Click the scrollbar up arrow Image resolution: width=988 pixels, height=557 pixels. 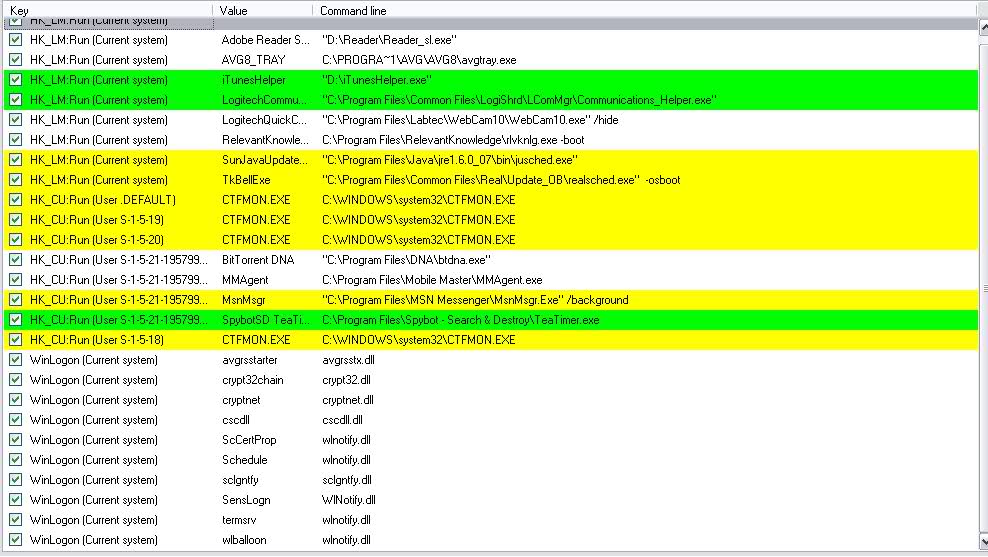point(983,27)
